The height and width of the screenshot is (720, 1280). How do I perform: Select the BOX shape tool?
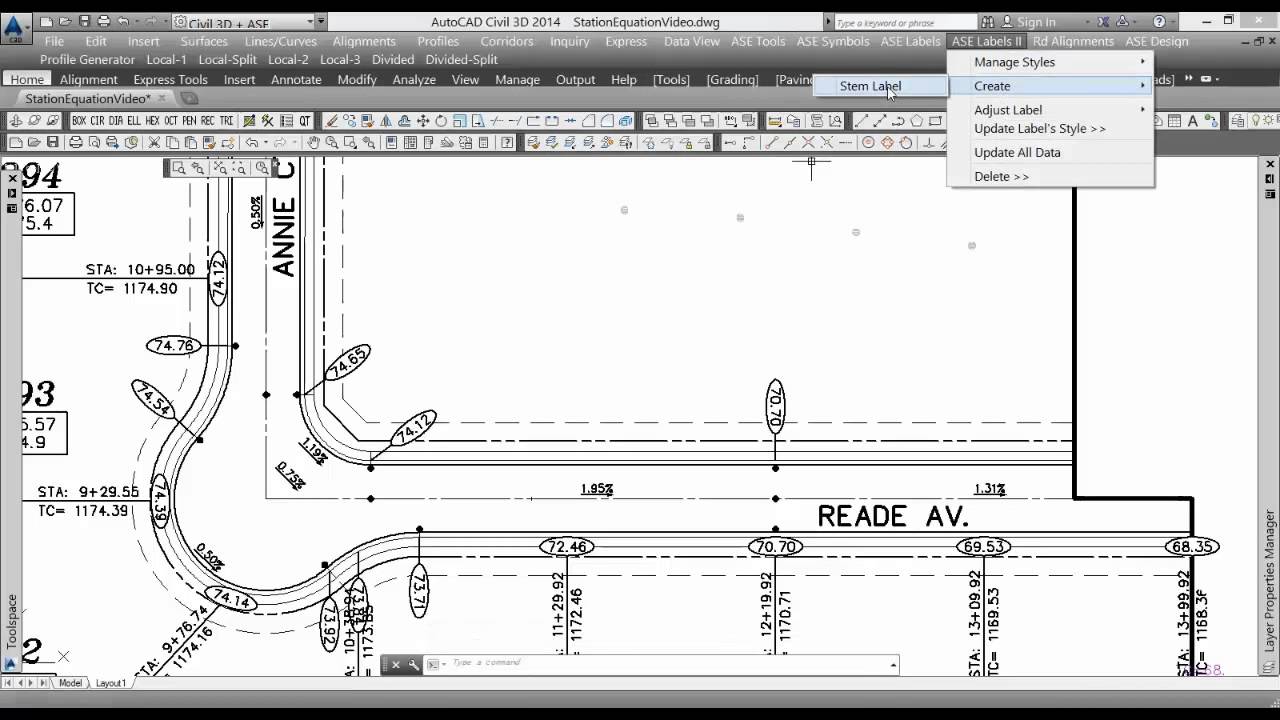(x=79, y=120)
